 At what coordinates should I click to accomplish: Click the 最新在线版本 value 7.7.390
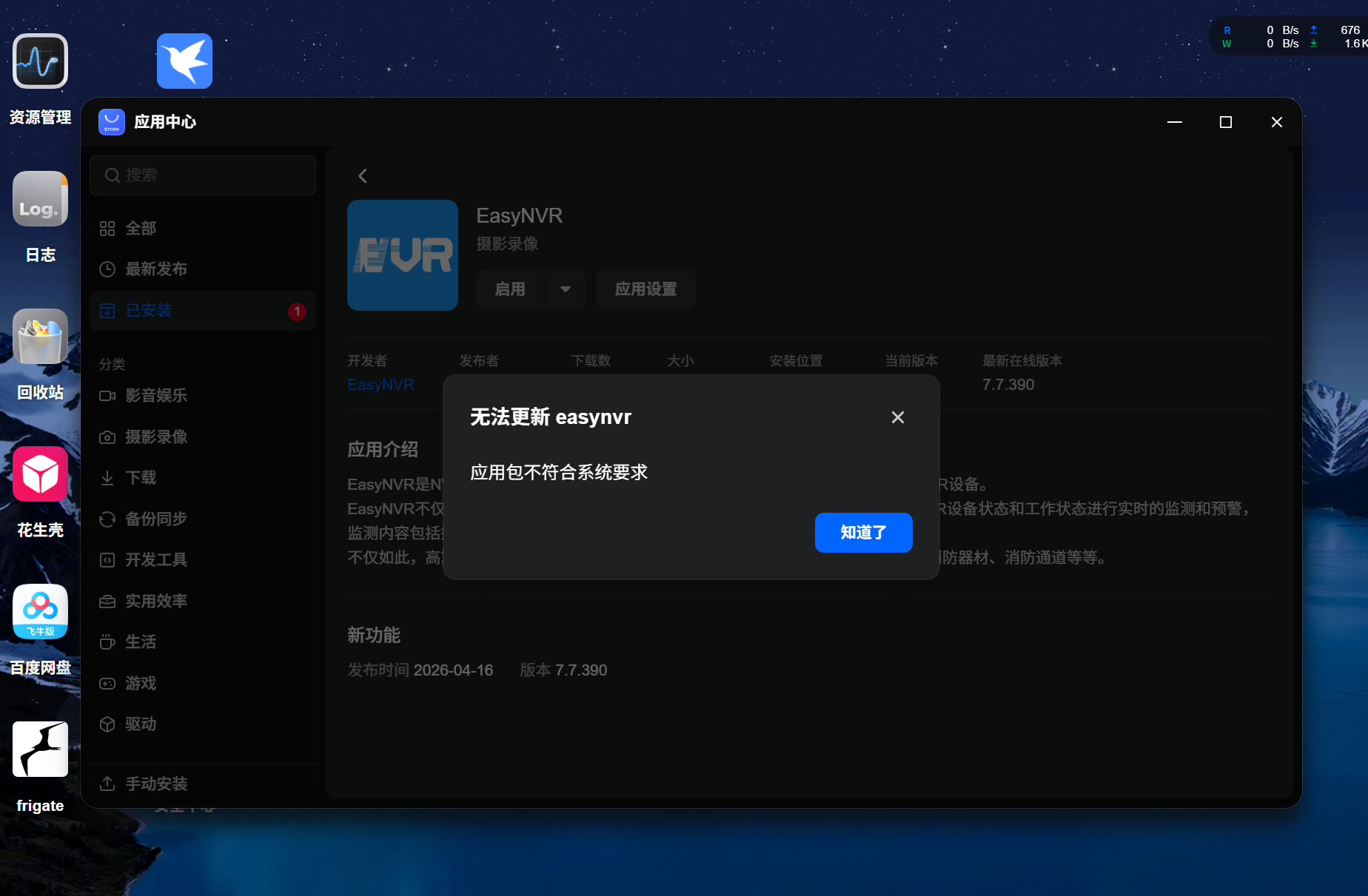coord(1008,385)
